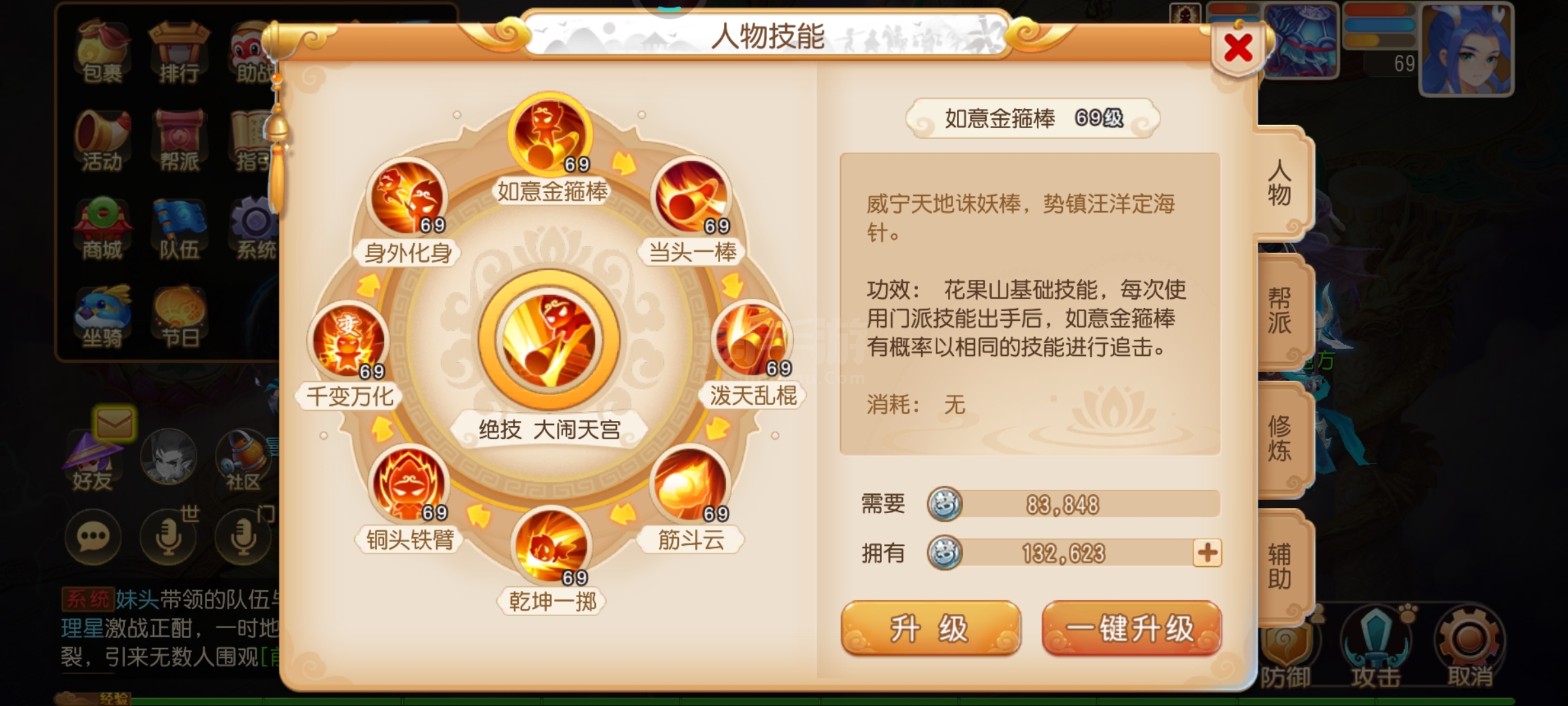Open the 商城 shop icon

pos(102,229)
